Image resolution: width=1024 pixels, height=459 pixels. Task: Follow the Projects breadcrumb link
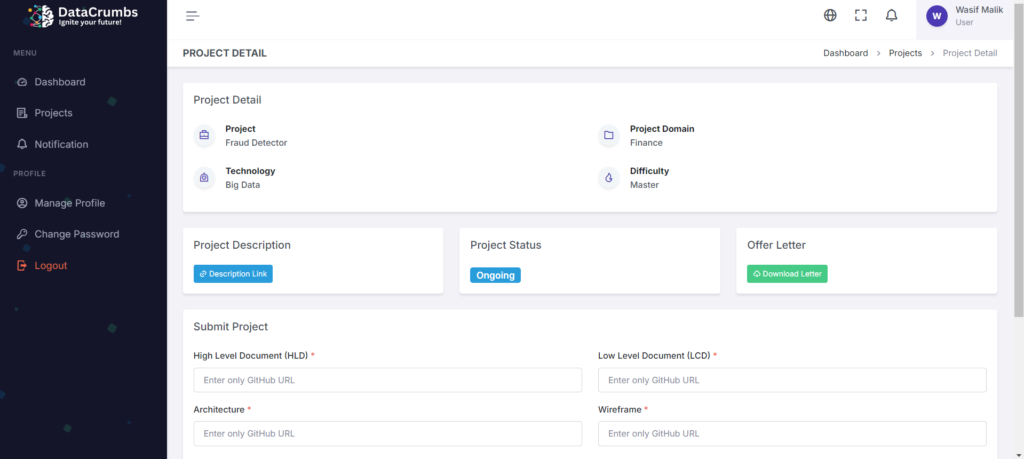coord(905,54)
